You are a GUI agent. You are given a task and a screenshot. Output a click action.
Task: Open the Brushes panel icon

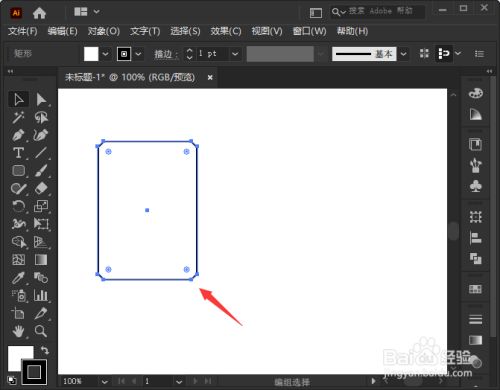click(x=475, y=165)
